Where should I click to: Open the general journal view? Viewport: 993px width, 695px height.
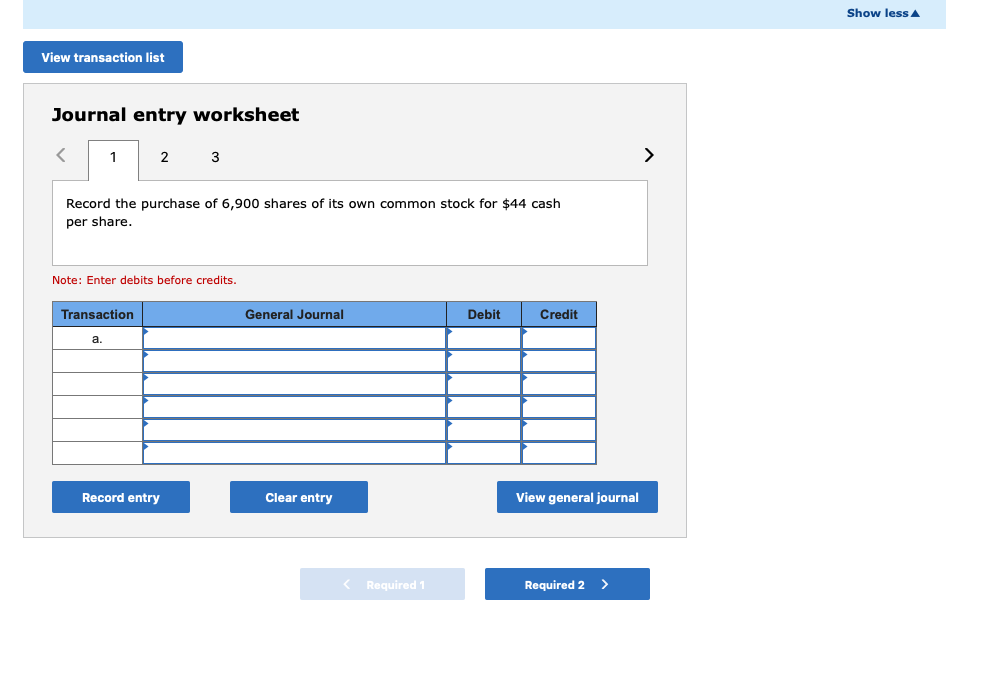click(x=577, y=497)
